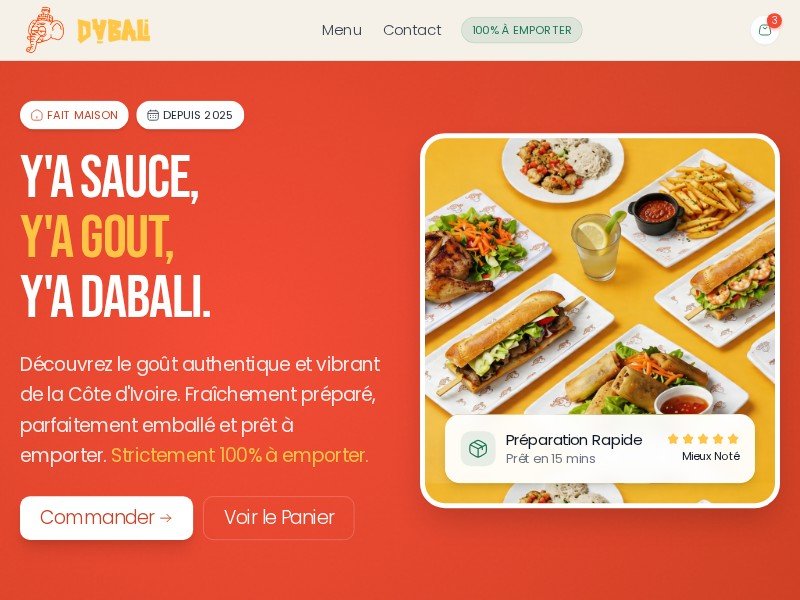This screenshot has width=800, height=600.
Task: Click the Strictement 100% à emporter text
Action: pyautogui.click(x=240, y=455)
